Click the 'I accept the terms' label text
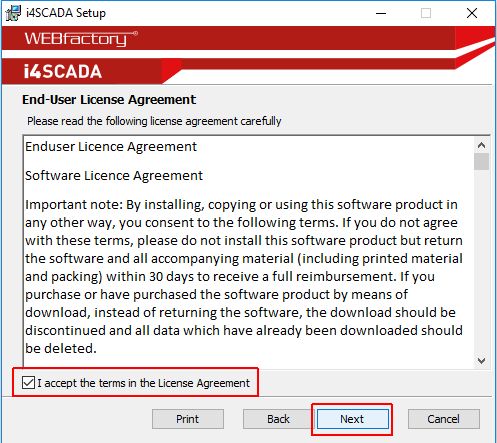Viewport: 497px width, 443px height. pyautogui.click(x=143, y=383)
